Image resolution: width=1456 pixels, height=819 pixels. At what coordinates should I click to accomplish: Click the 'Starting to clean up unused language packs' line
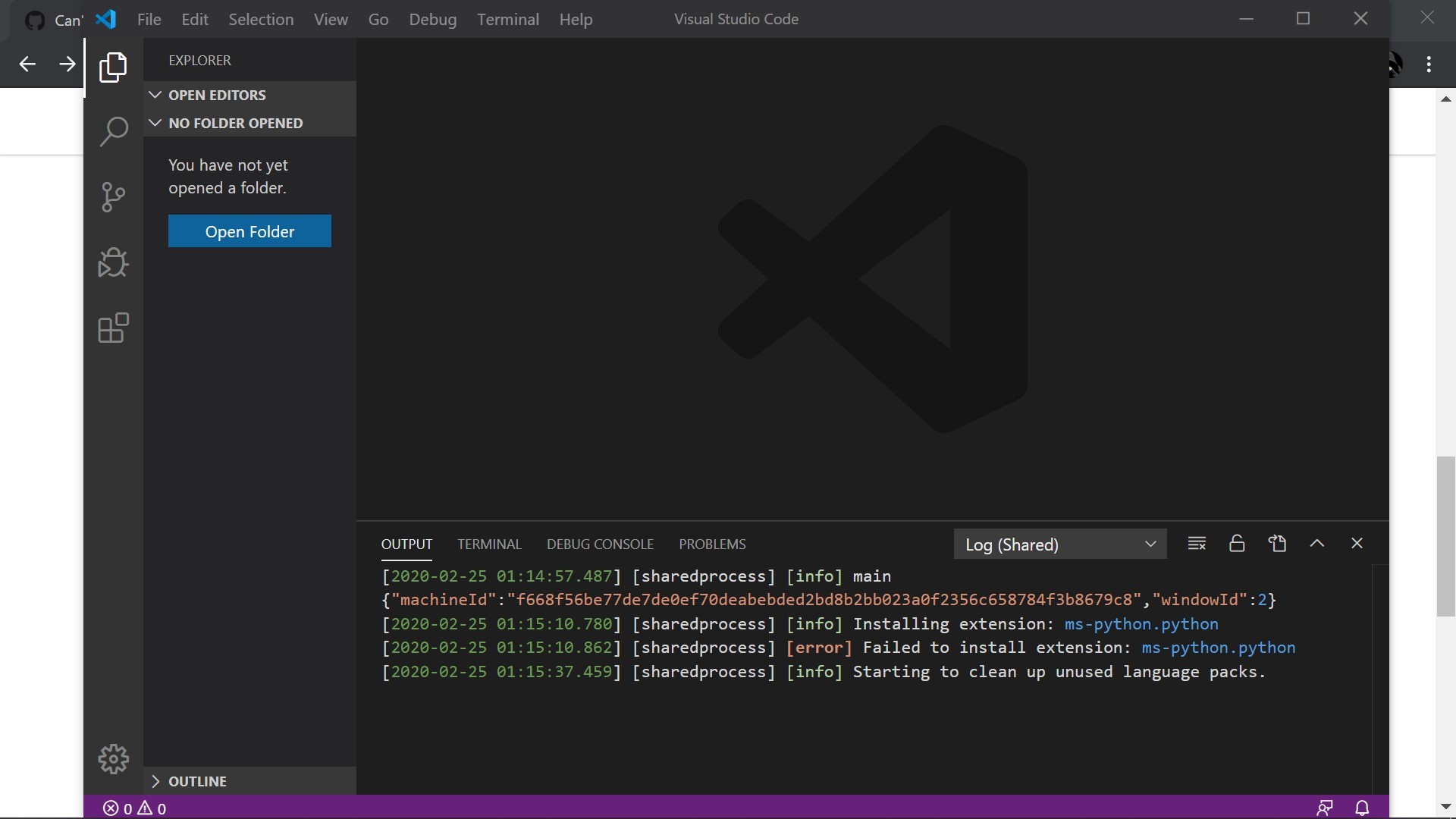[x=1059, y=672]
